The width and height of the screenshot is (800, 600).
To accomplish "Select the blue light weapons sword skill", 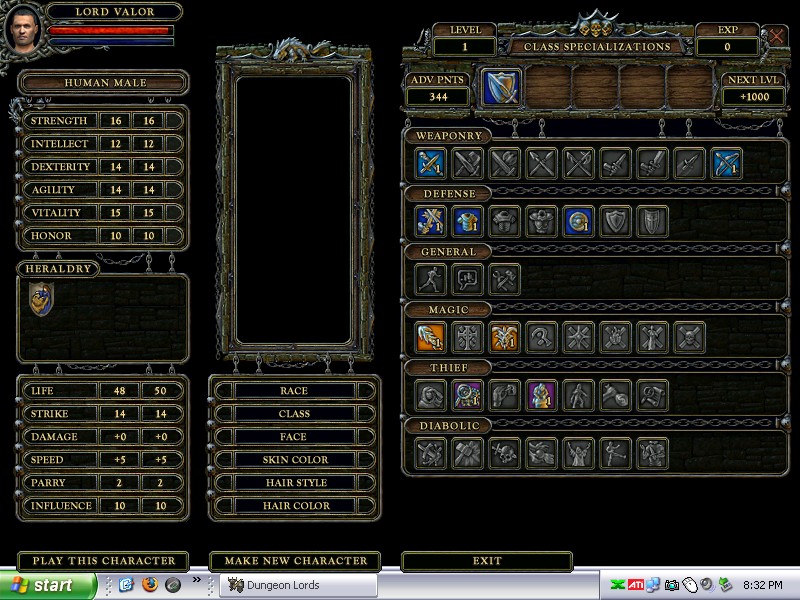I will (x=430, y=163).
